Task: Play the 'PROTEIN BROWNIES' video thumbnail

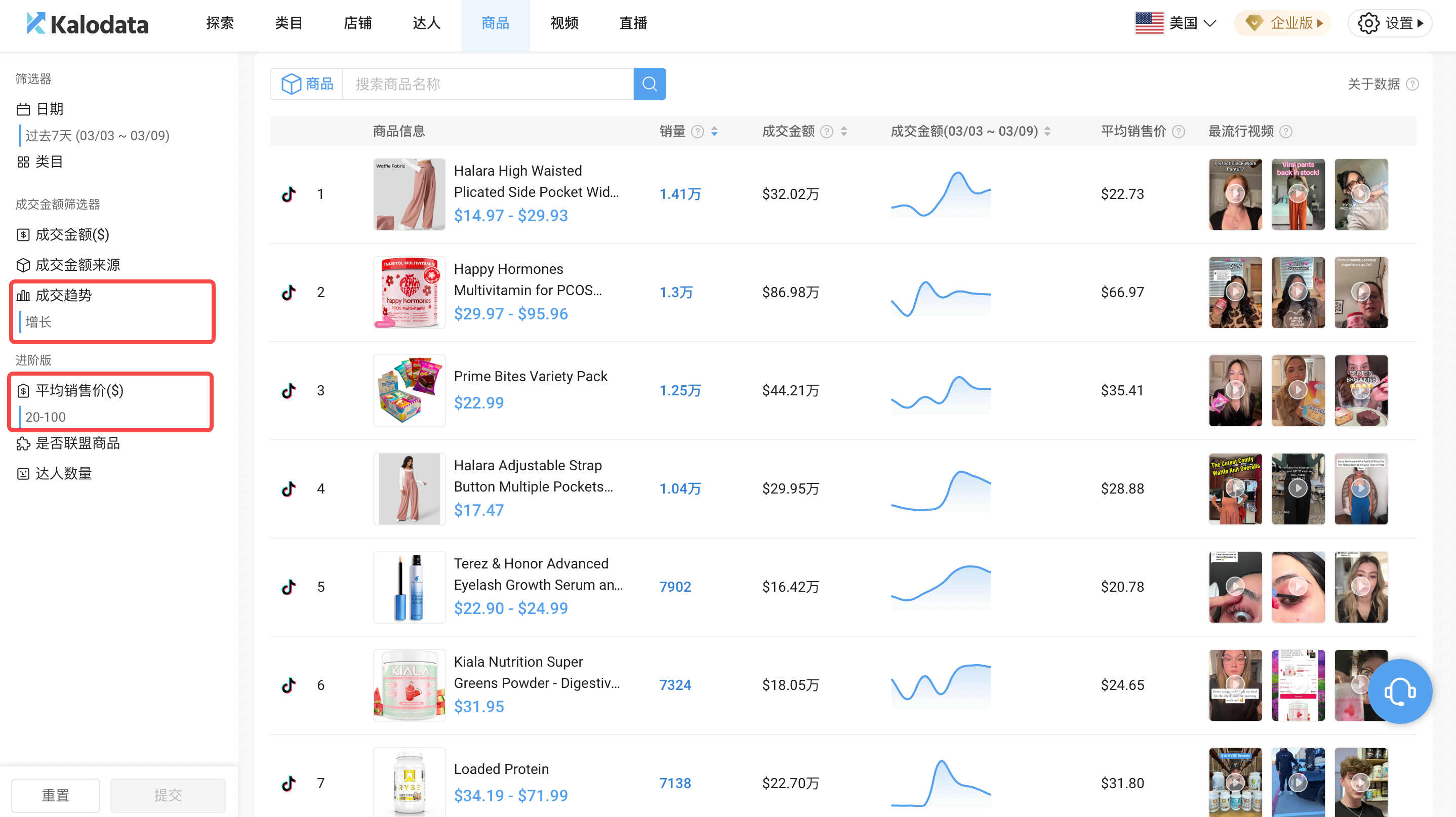Action: coord(1360,390)
